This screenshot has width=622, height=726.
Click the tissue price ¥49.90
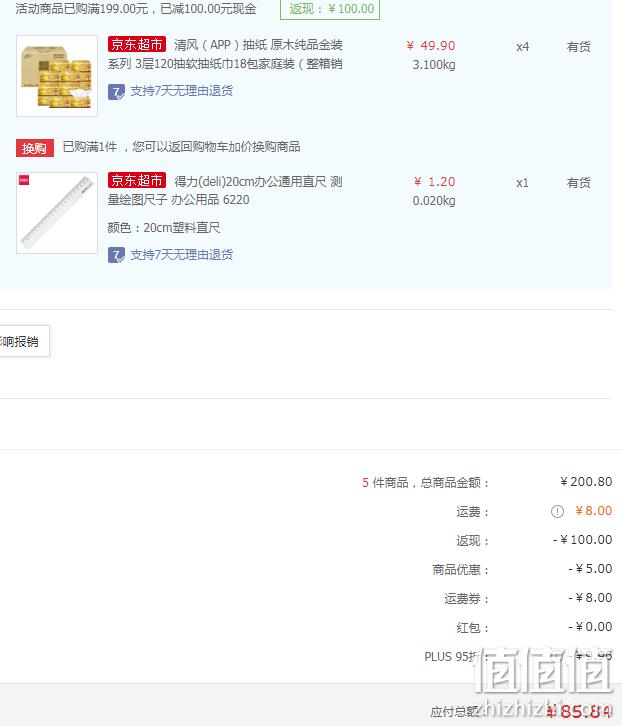[x=431, y=45]
